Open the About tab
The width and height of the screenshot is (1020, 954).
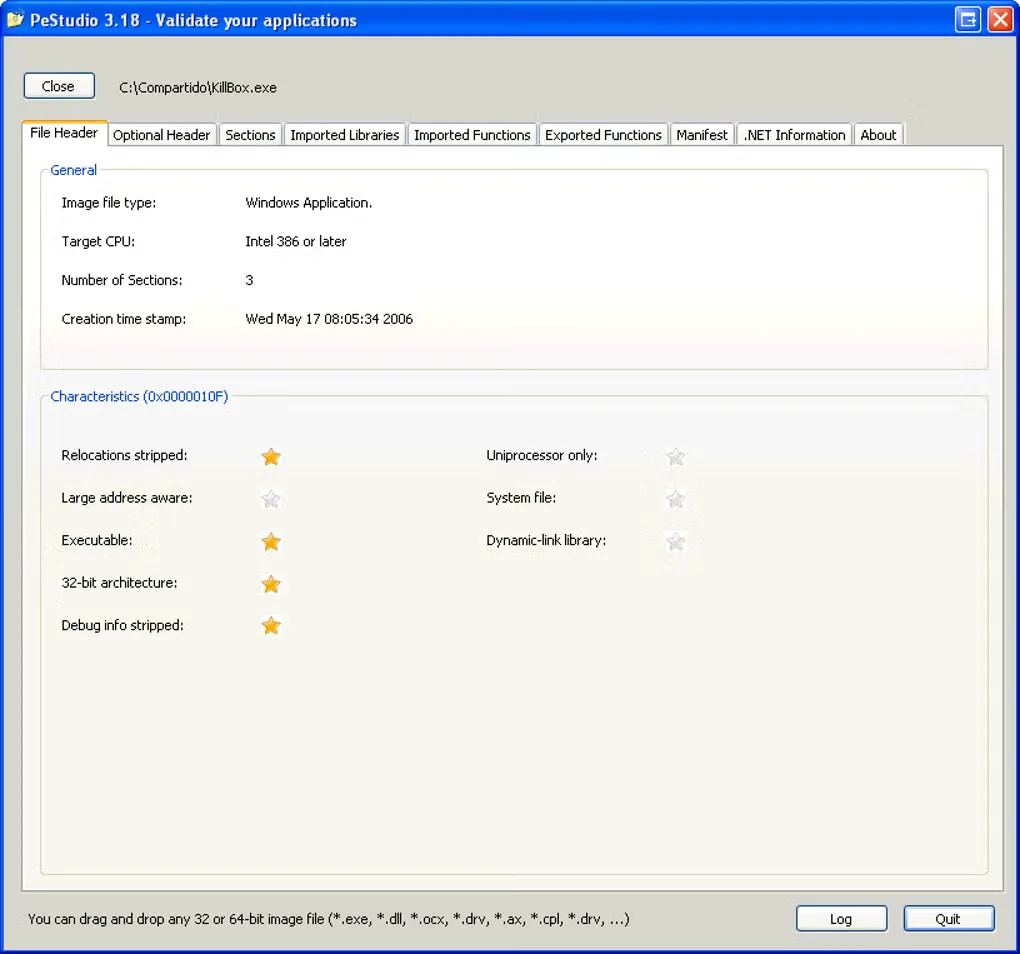(x=878, y=135)
